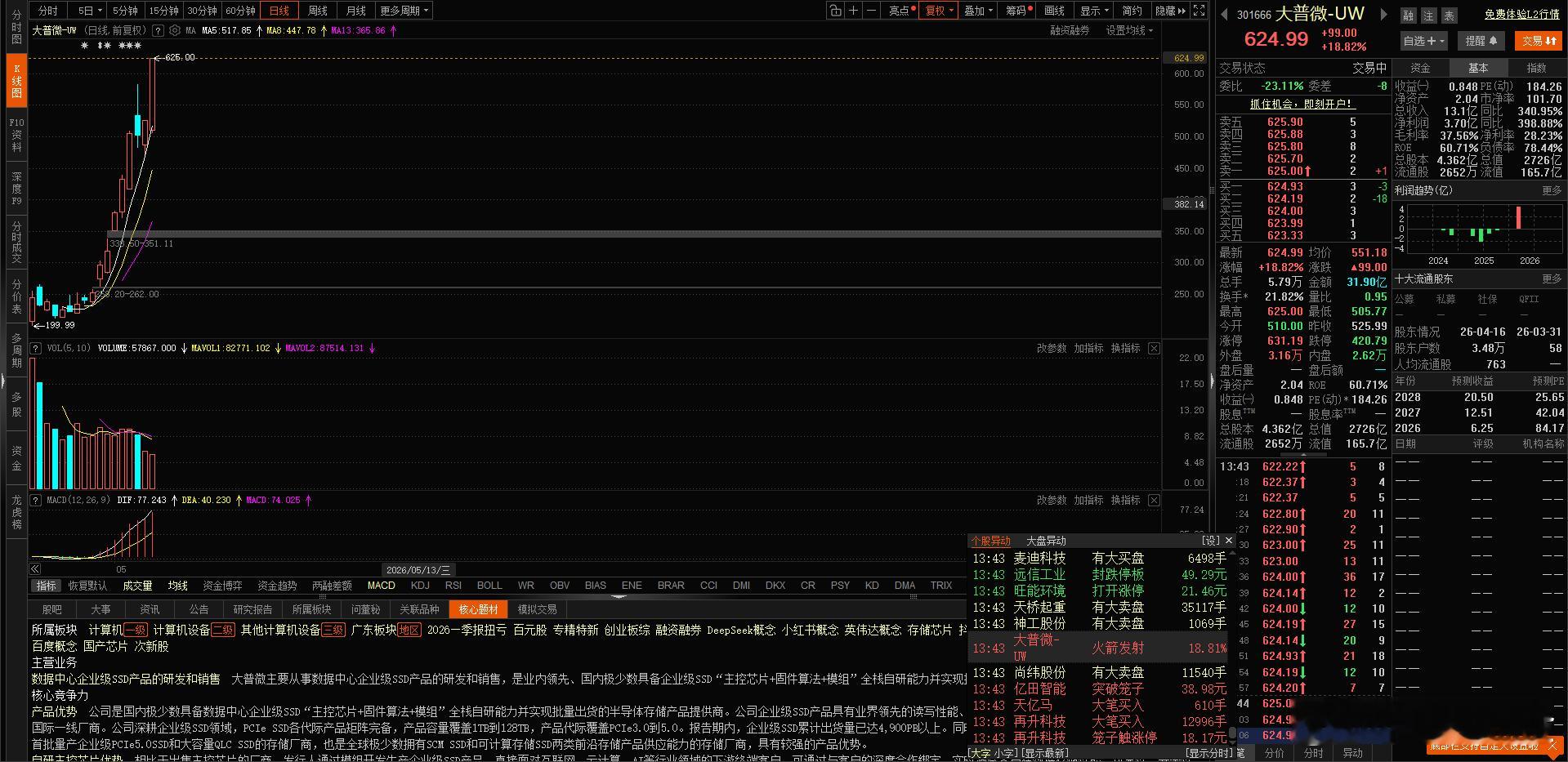This screenshot has height=762, width=1568.
Task: Expand 利润趋势 with 更多 link
Action: click(x=1552, y=190)
